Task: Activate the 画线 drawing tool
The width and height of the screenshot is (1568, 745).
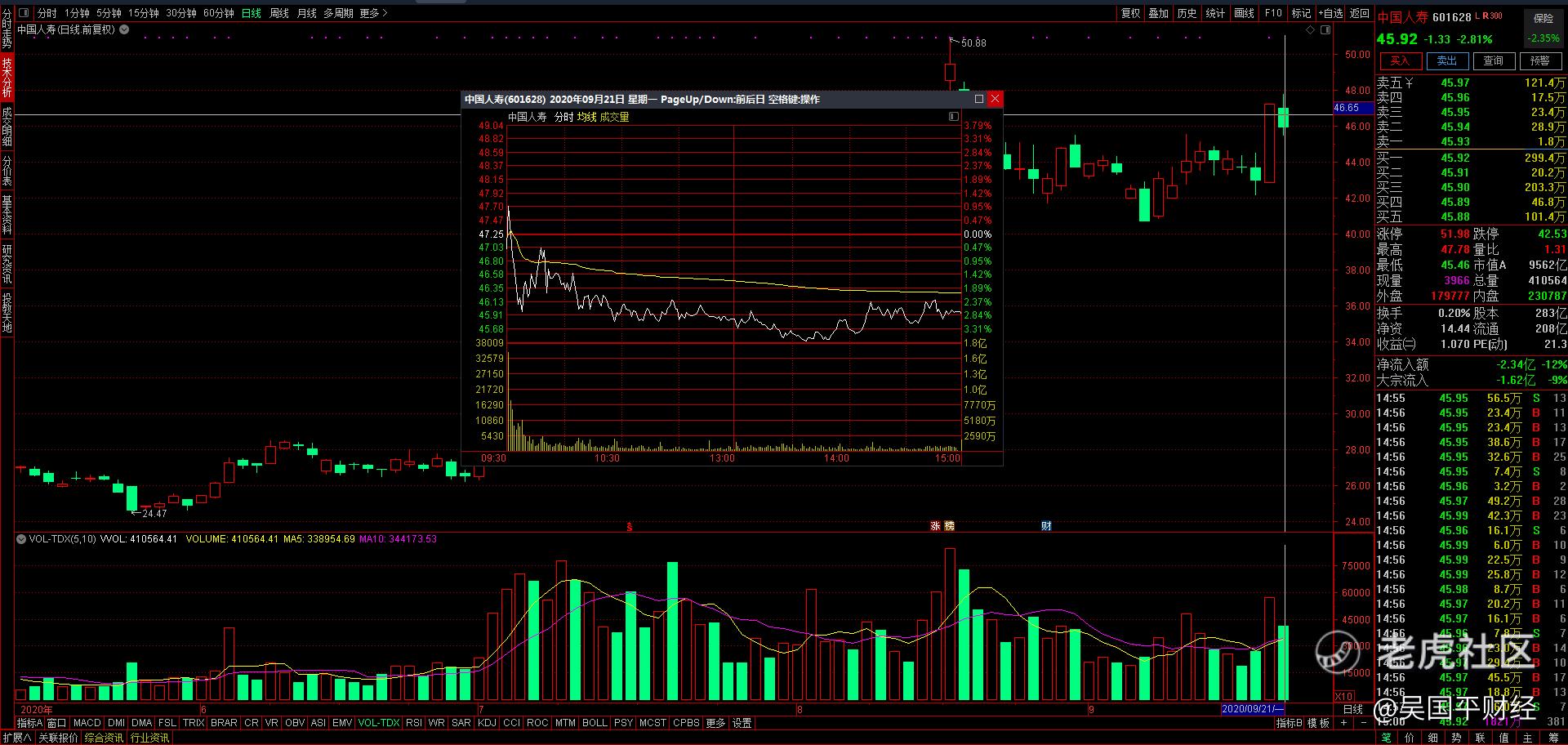Action: [1244, 13]
